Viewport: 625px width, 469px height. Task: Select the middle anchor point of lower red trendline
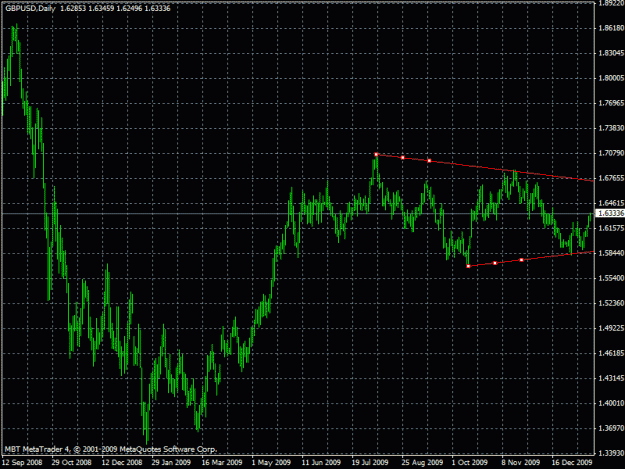(x=495, y=263)
